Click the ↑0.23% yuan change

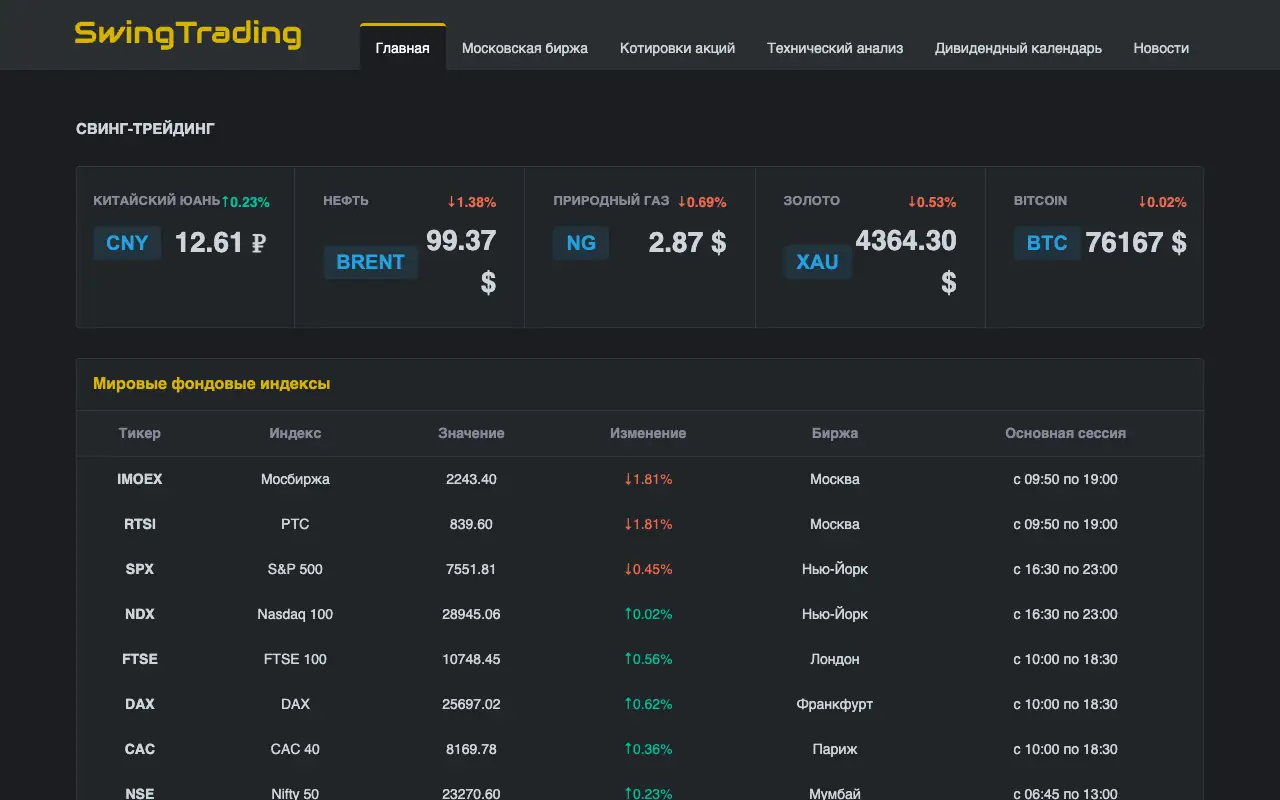tap(245, 202)
